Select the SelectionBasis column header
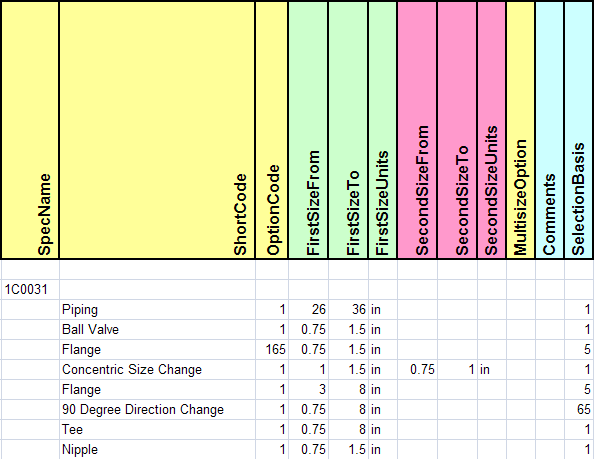 (579, 130)
